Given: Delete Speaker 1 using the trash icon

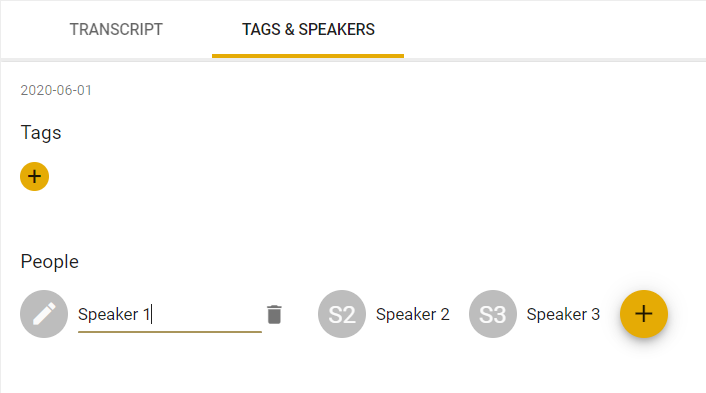Looking at the screenshot, I should coord(274,314).
